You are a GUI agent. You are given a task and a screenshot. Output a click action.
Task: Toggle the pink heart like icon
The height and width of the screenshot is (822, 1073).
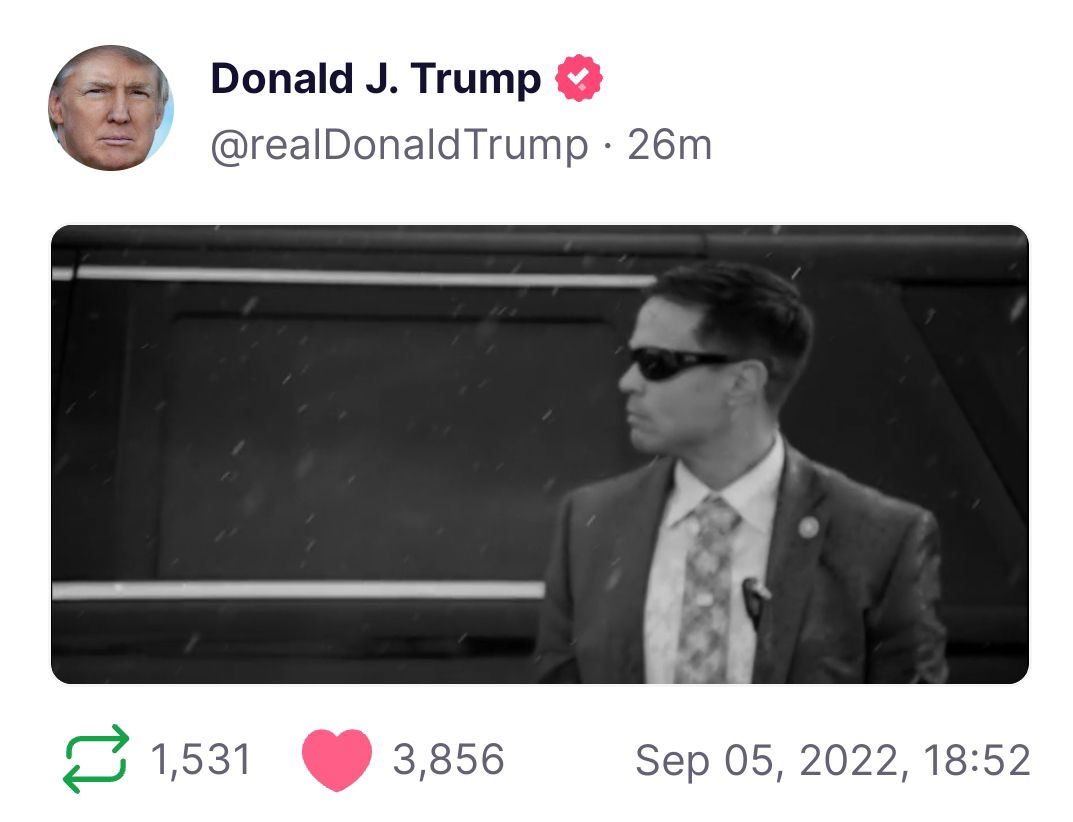pos(336,760)
